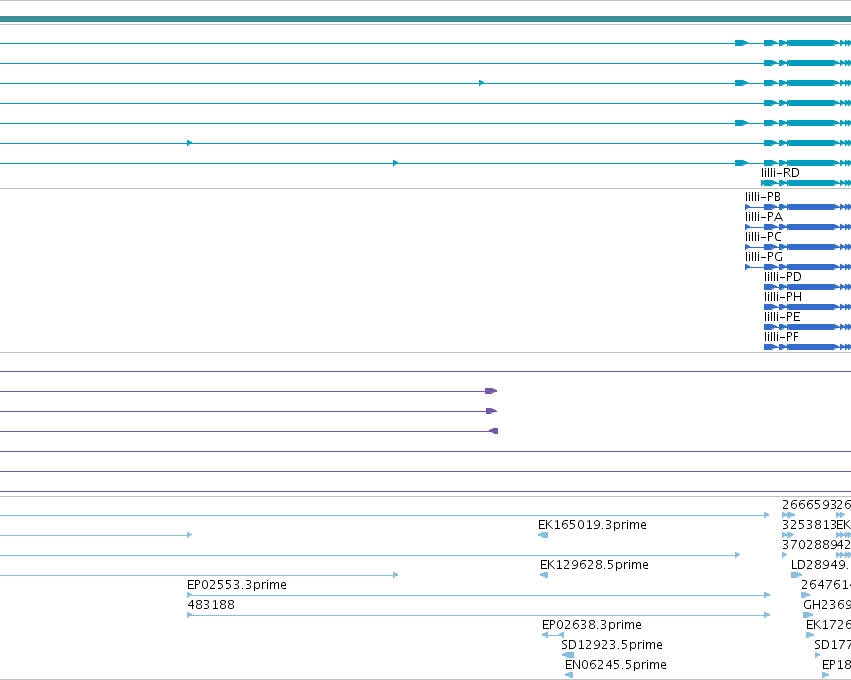Screen dimensions: 851x680
Task: Open the GH2369 EST label
Action: (827, 605)
